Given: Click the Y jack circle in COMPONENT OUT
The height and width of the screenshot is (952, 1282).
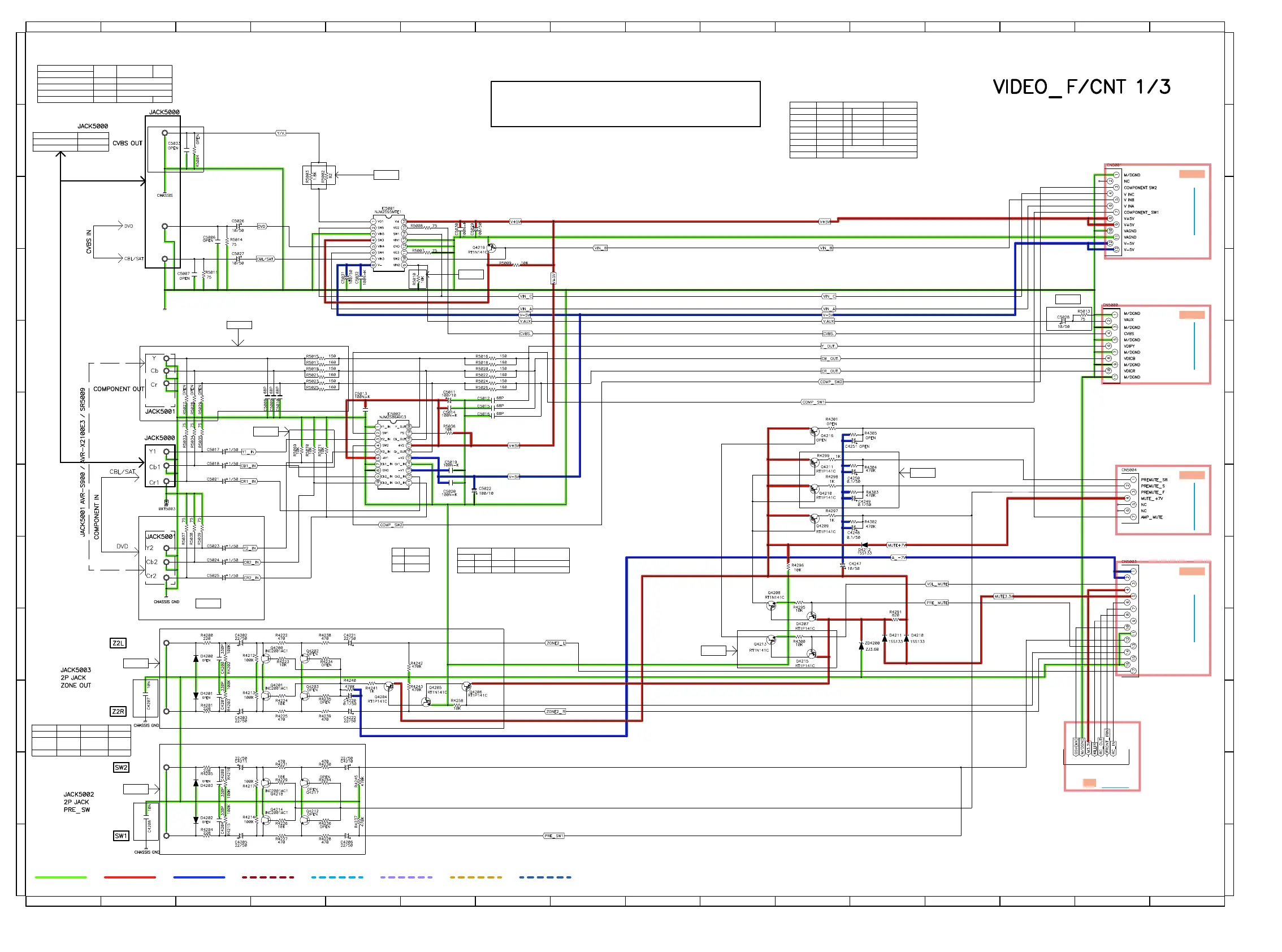Looking at the screenshot, I should pyautogui.click(x=167, y=358).
